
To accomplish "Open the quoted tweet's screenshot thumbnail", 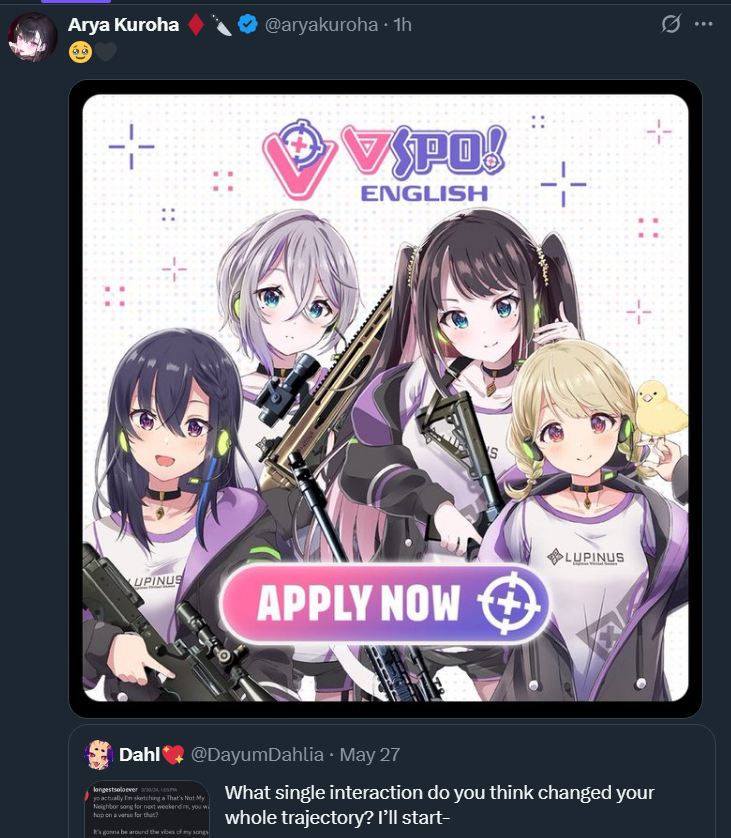I will 147,809.
